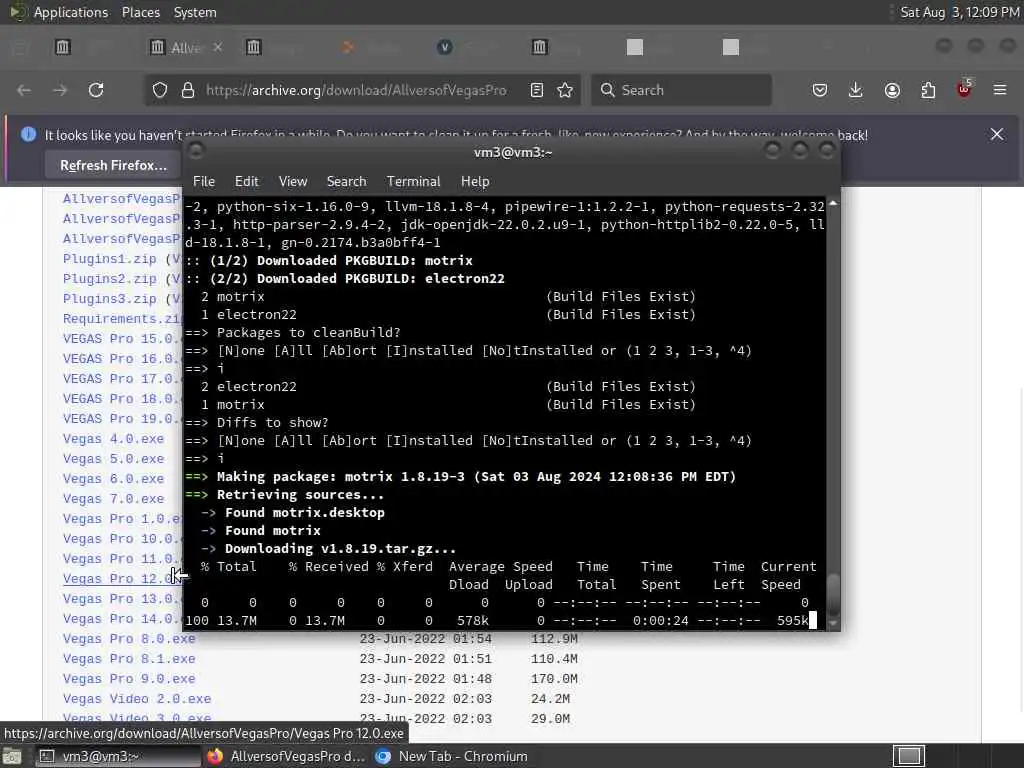Bookmark this page with star icon
Screen dimensions: 1024x768
[566, 90]
